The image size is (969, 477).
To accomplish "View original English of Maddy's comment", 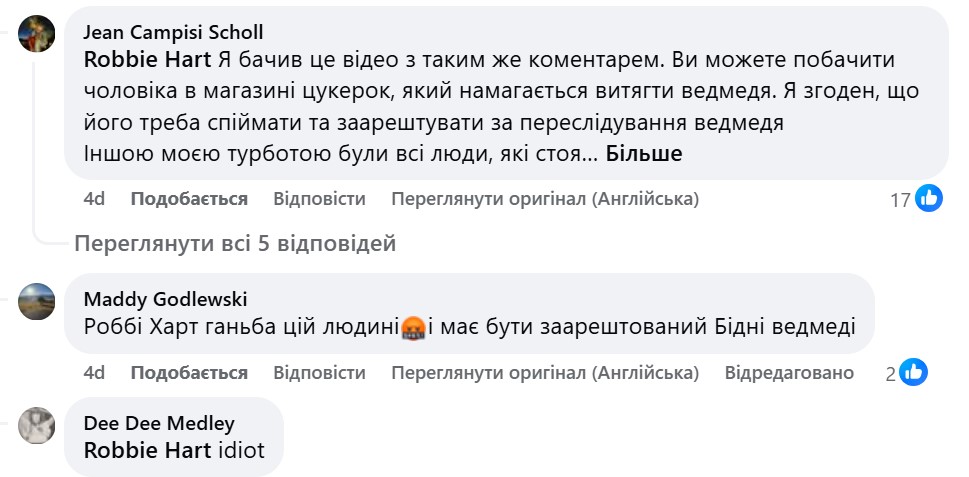I will point(545,373).
